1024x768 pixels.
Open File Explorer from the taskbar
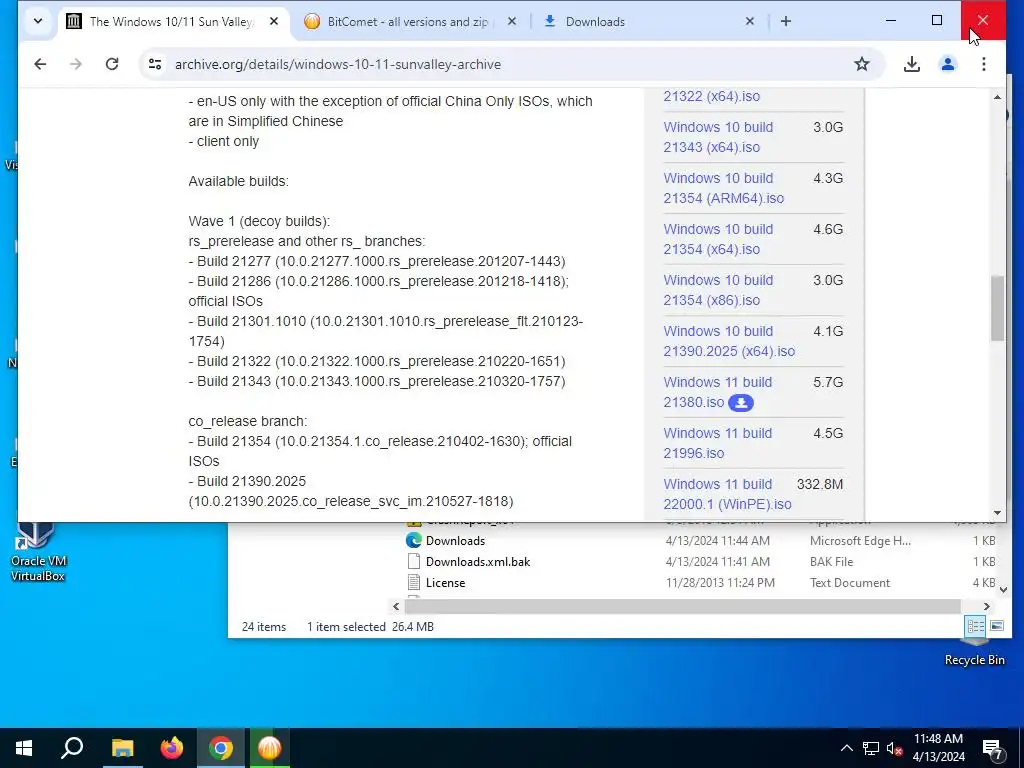click(x=122, y=748)
